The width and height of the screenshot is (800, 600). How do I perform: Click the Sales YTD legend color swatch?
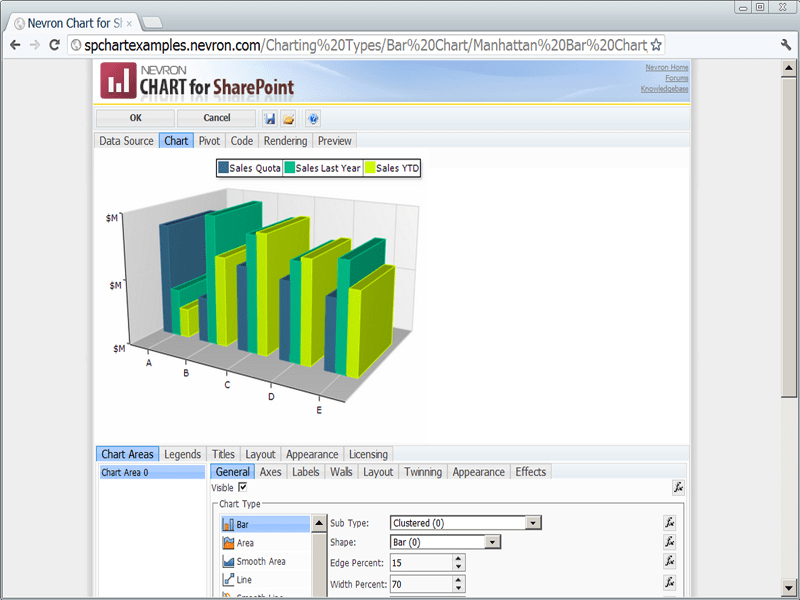369,168
